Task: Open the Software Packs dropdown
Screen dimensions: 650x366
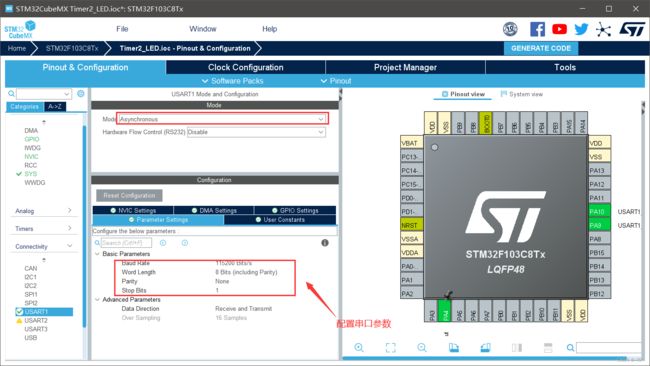Action: [233, 81]
